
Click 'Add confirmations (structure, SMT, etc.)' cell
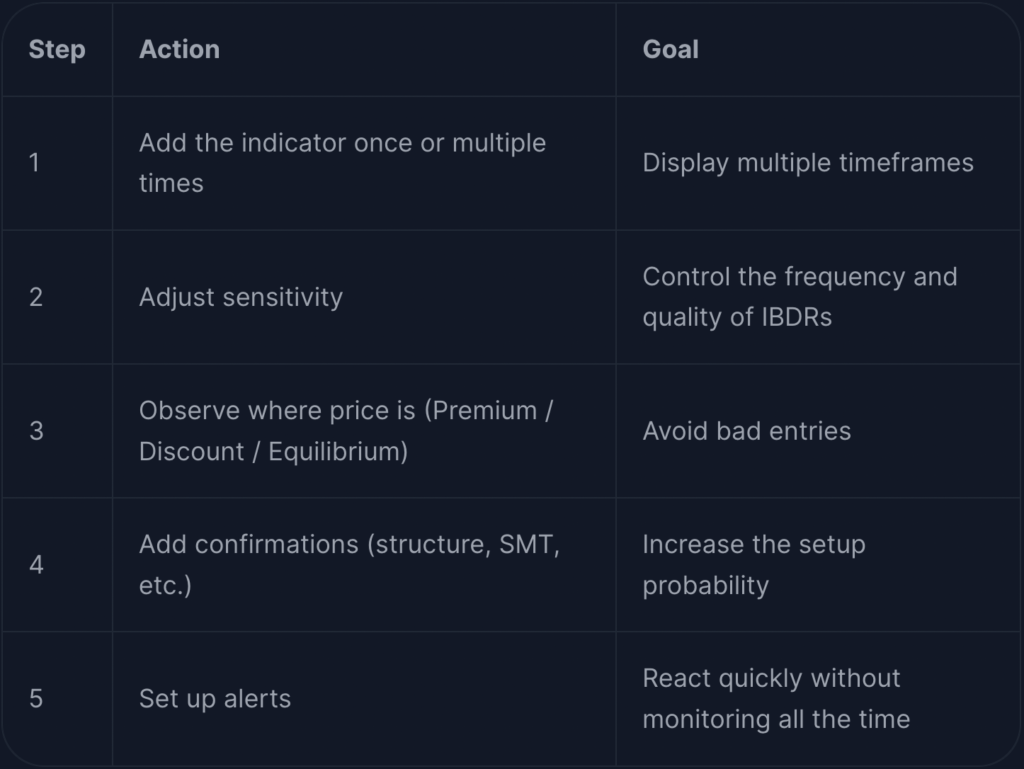pyautogui.click(x=349, y=565)
